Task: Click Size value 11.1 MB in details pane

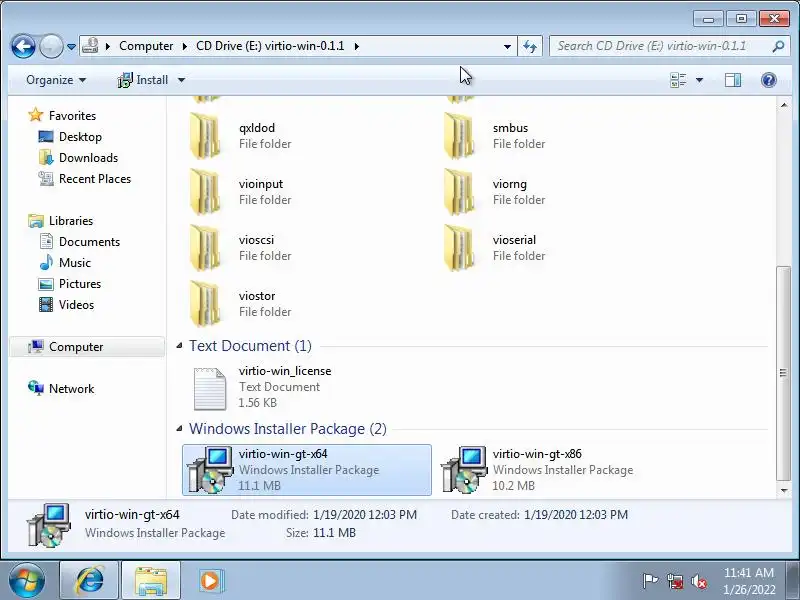Action: click(x=334, y=533)
